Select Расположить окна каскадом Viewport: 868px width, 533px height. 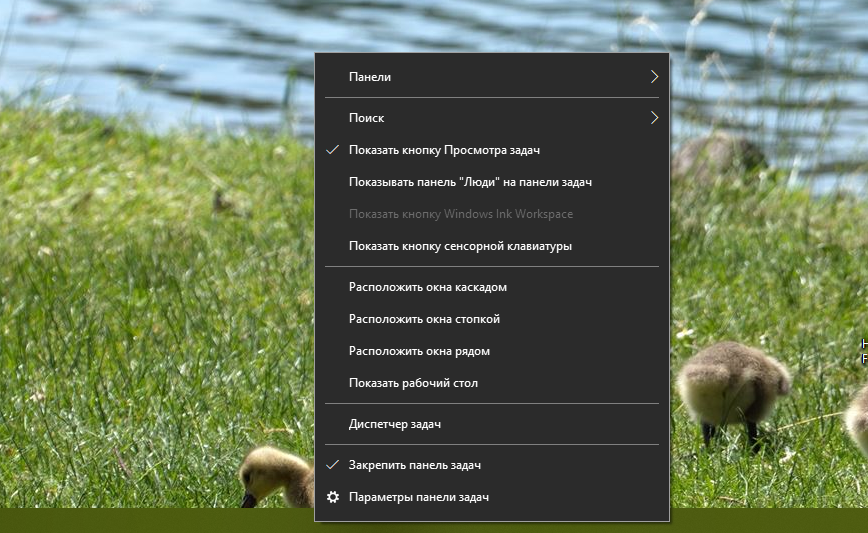point(492,287)
